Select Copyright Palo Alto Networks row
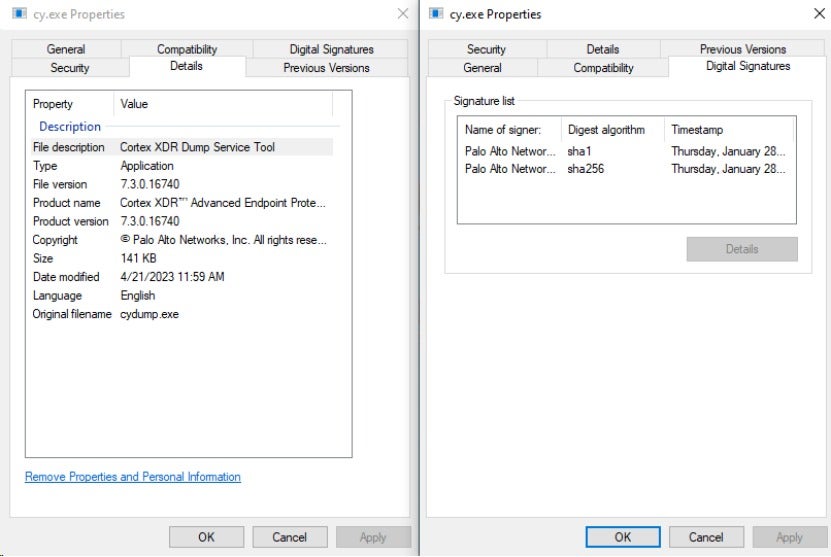 pos(180,240)
